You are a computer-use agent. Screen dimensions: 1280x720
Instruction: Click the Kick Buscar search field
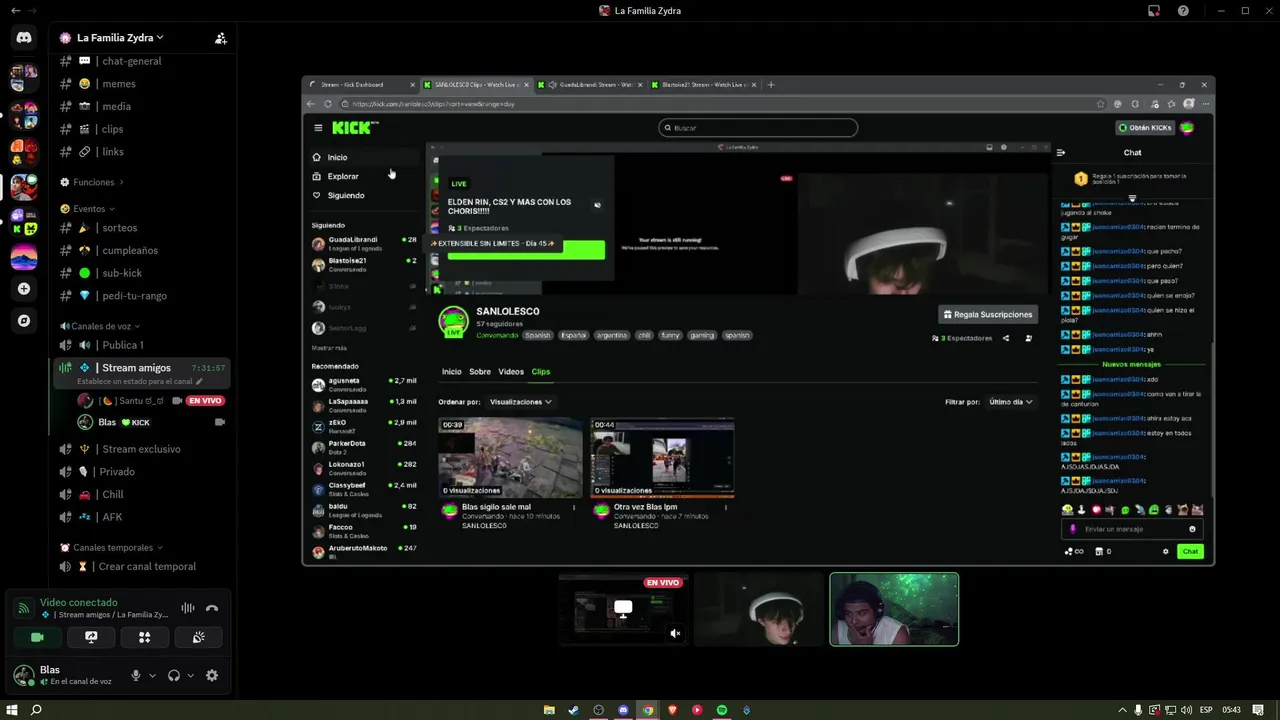pos(758,128)
